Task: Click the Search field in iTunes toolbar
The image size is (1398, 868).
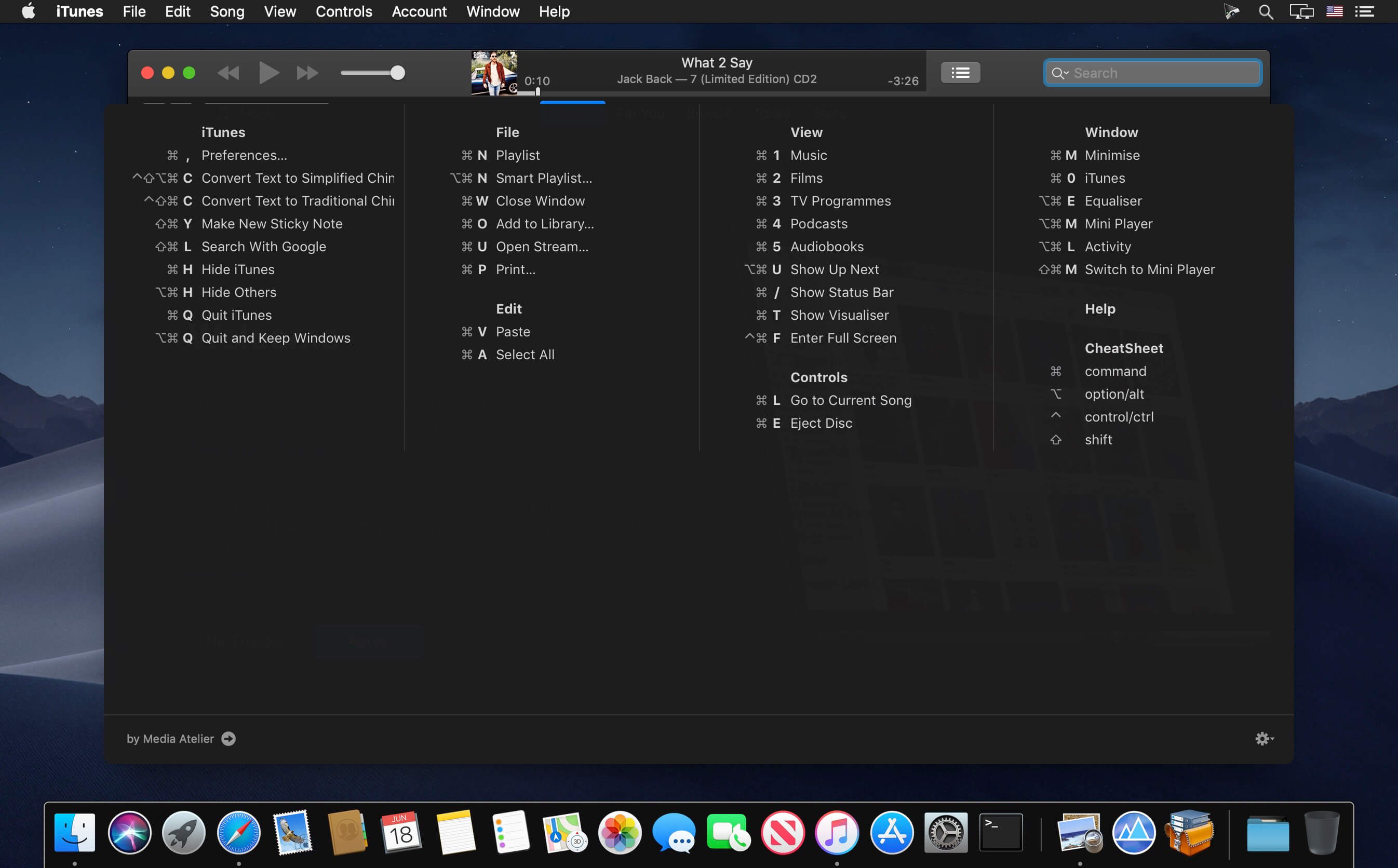Action: click(1153, 73)
